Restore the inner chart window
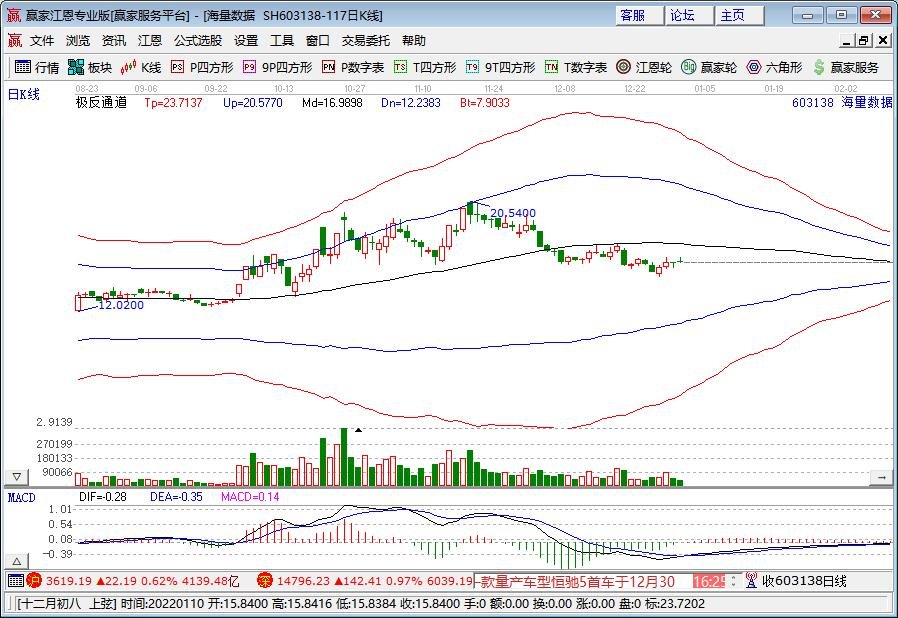 [x=864, y=41]
